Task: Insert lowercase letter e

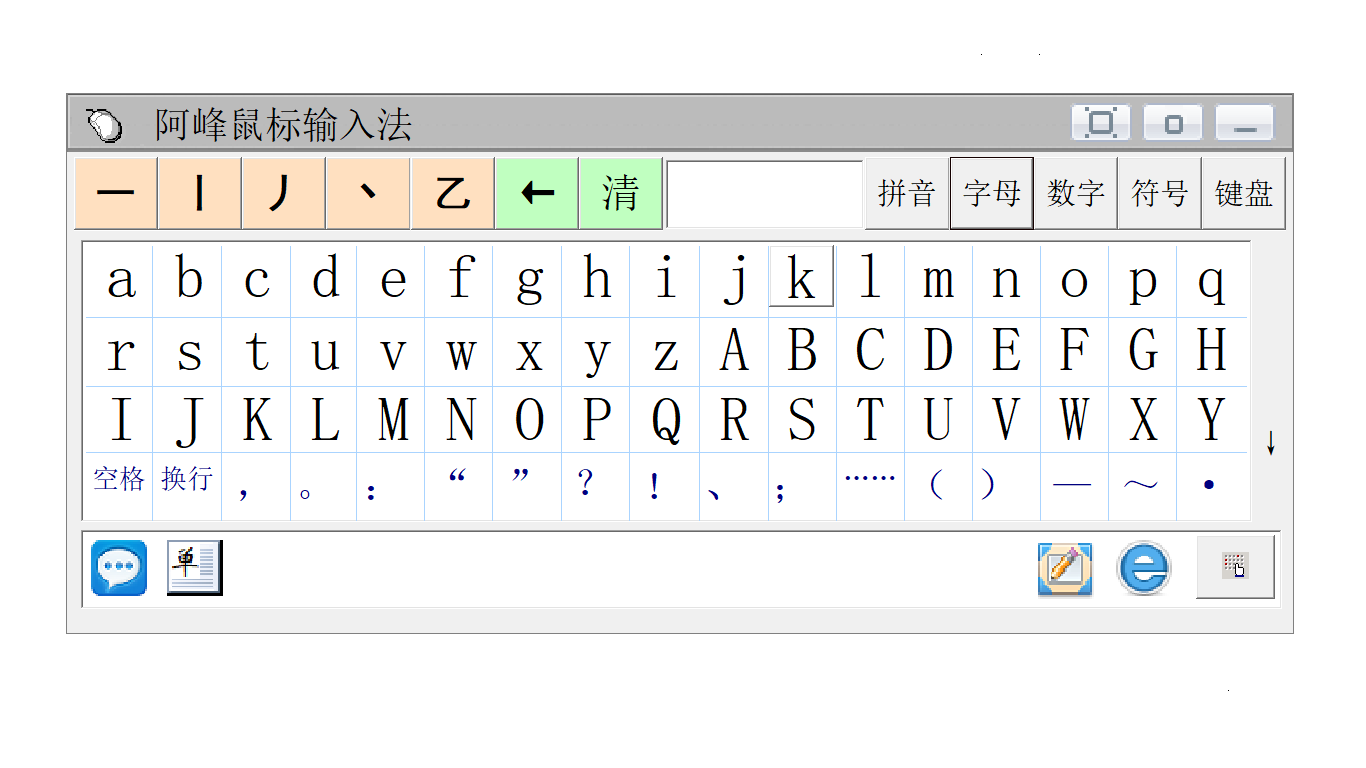Action: coord(393,280)
